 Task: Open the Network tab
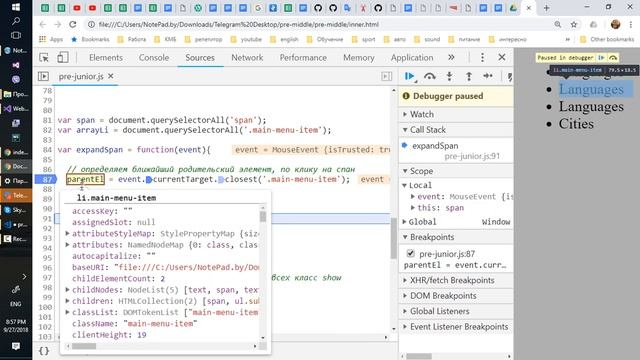247,58
